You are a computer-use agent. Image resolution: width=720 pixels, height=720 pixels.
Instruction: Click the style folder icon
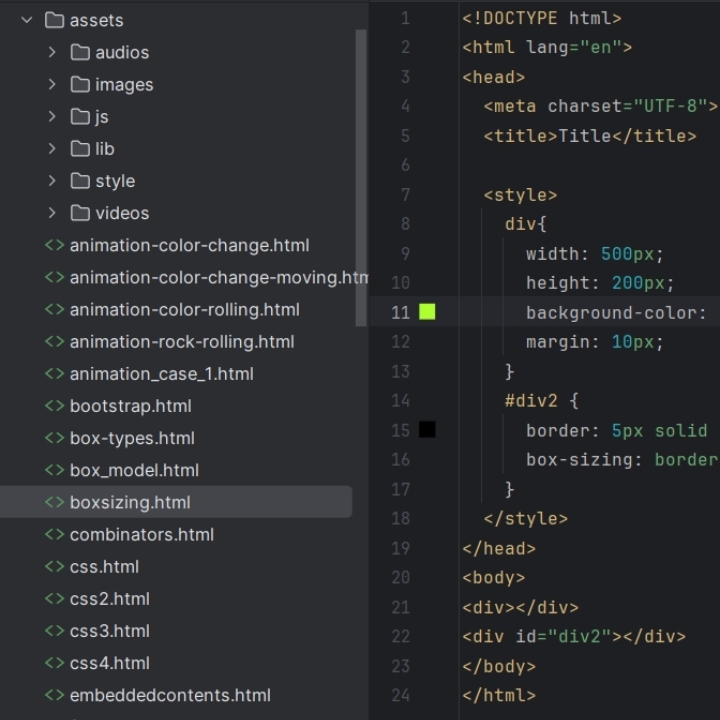[80, 181]
